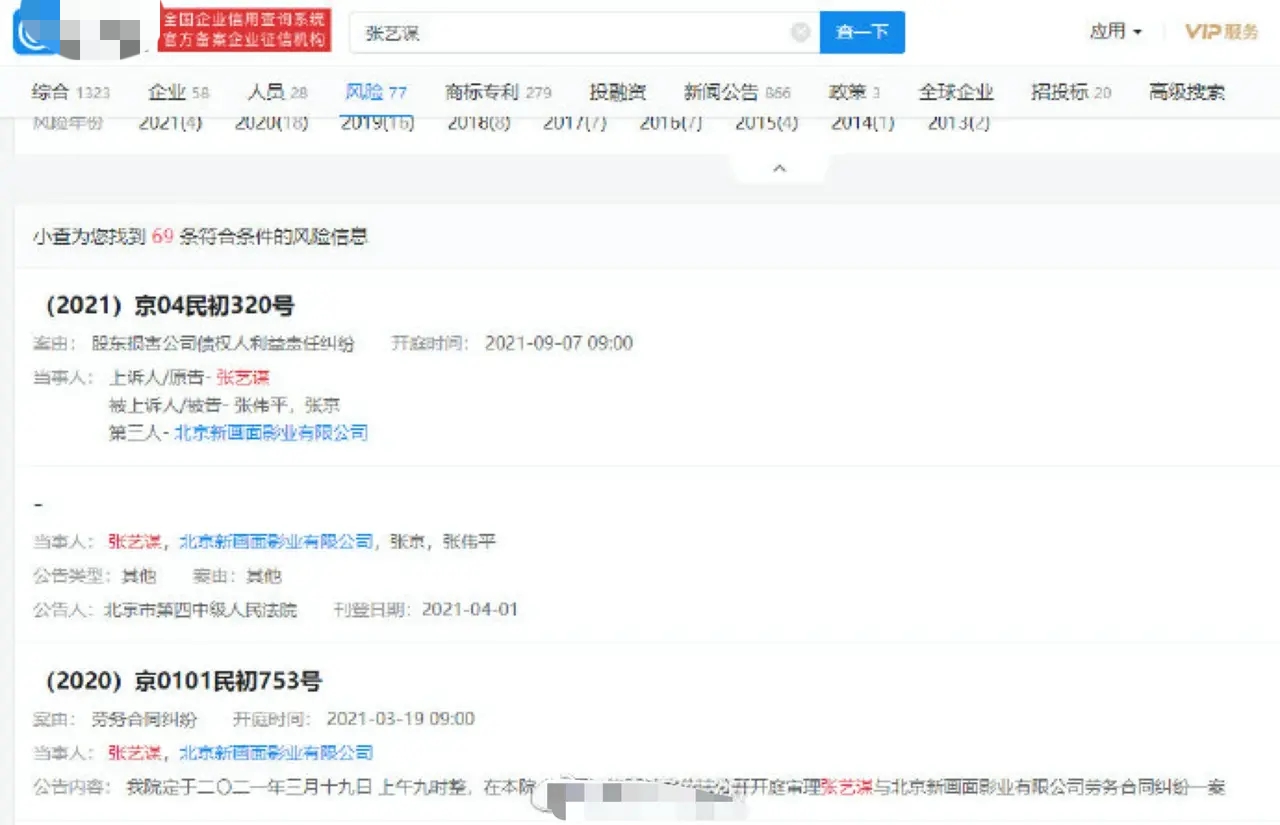Filter risk year by 2015(4)

pos(767,123)
